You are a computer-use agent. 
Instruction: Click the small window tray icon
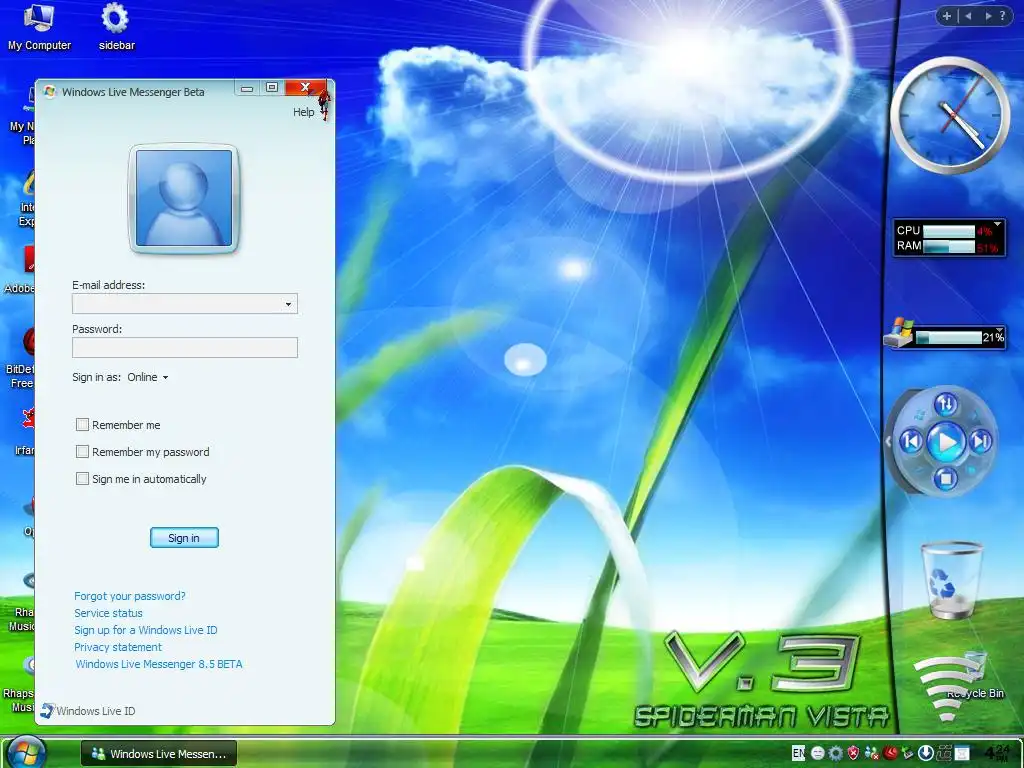[x=961, y=753]
